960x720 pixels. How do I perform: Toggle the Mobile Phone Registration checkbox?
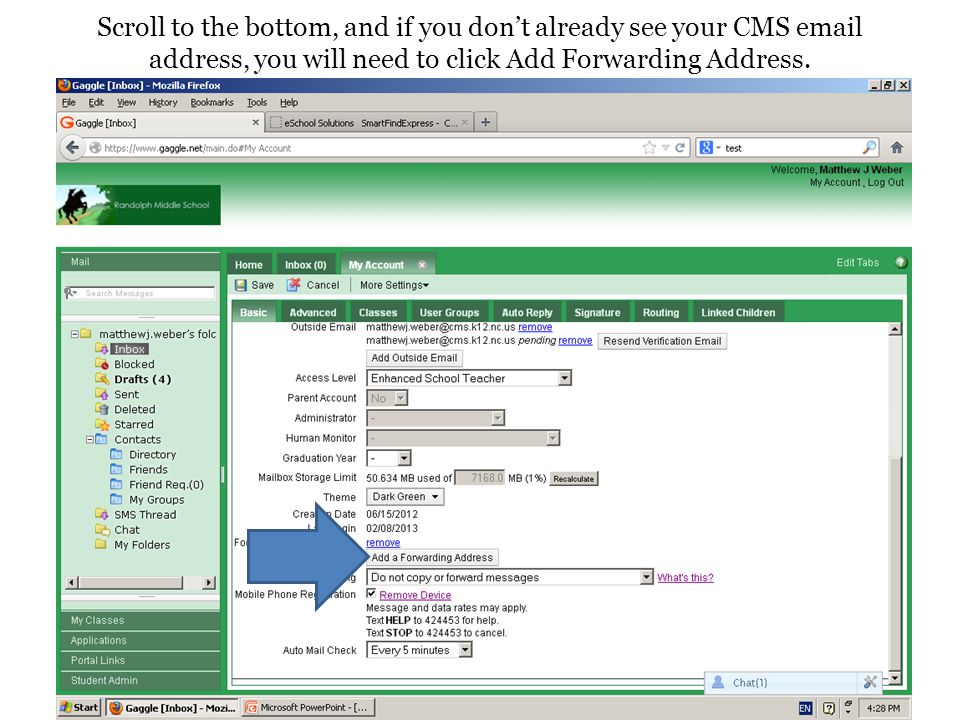[x=371, y=593]
